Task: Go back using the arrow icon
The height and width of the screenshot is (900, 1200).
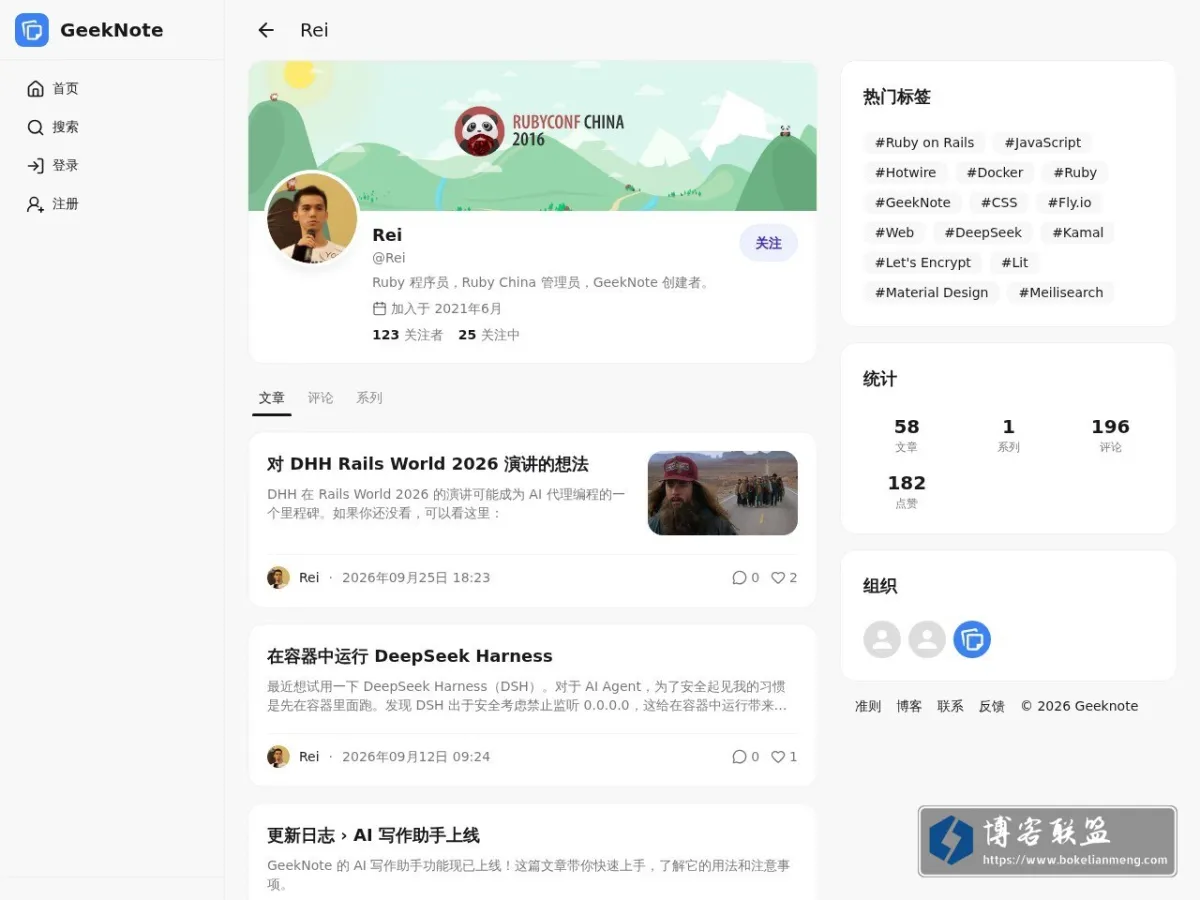Action: click(266, 30)
